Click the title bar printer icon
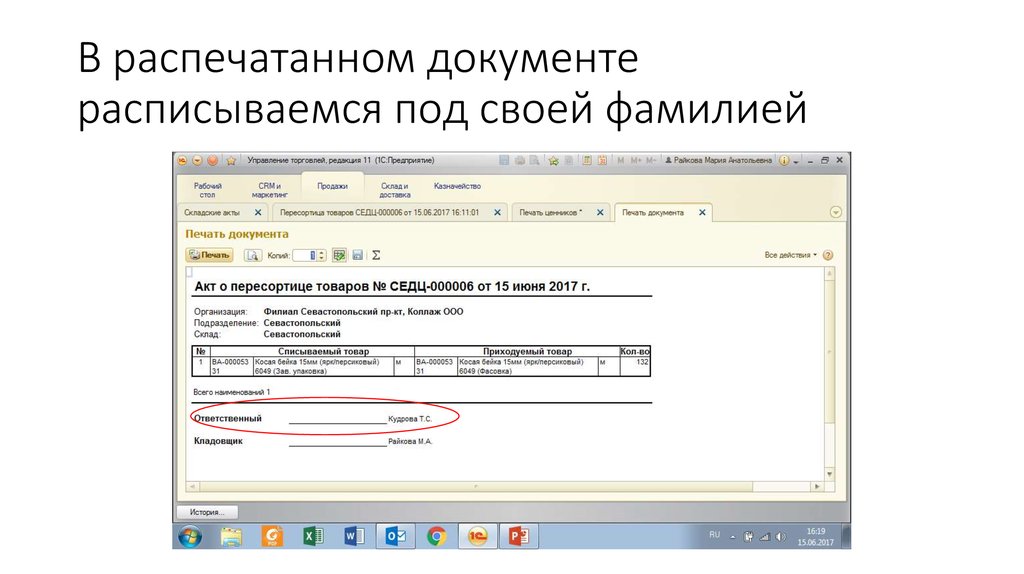The image size is (1024, 574). coord(520,161)
